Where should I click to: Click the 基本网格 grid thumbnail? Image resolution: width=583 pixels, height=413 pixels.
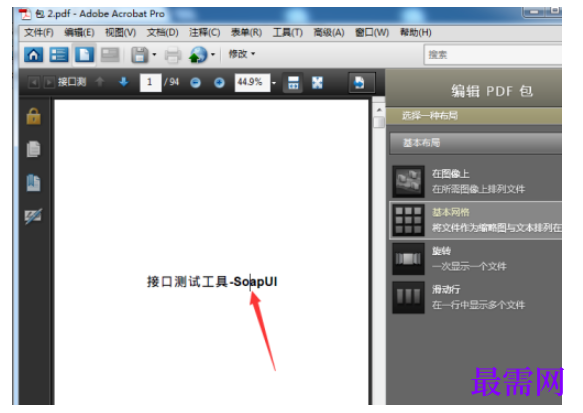click(x=408, y=220)
